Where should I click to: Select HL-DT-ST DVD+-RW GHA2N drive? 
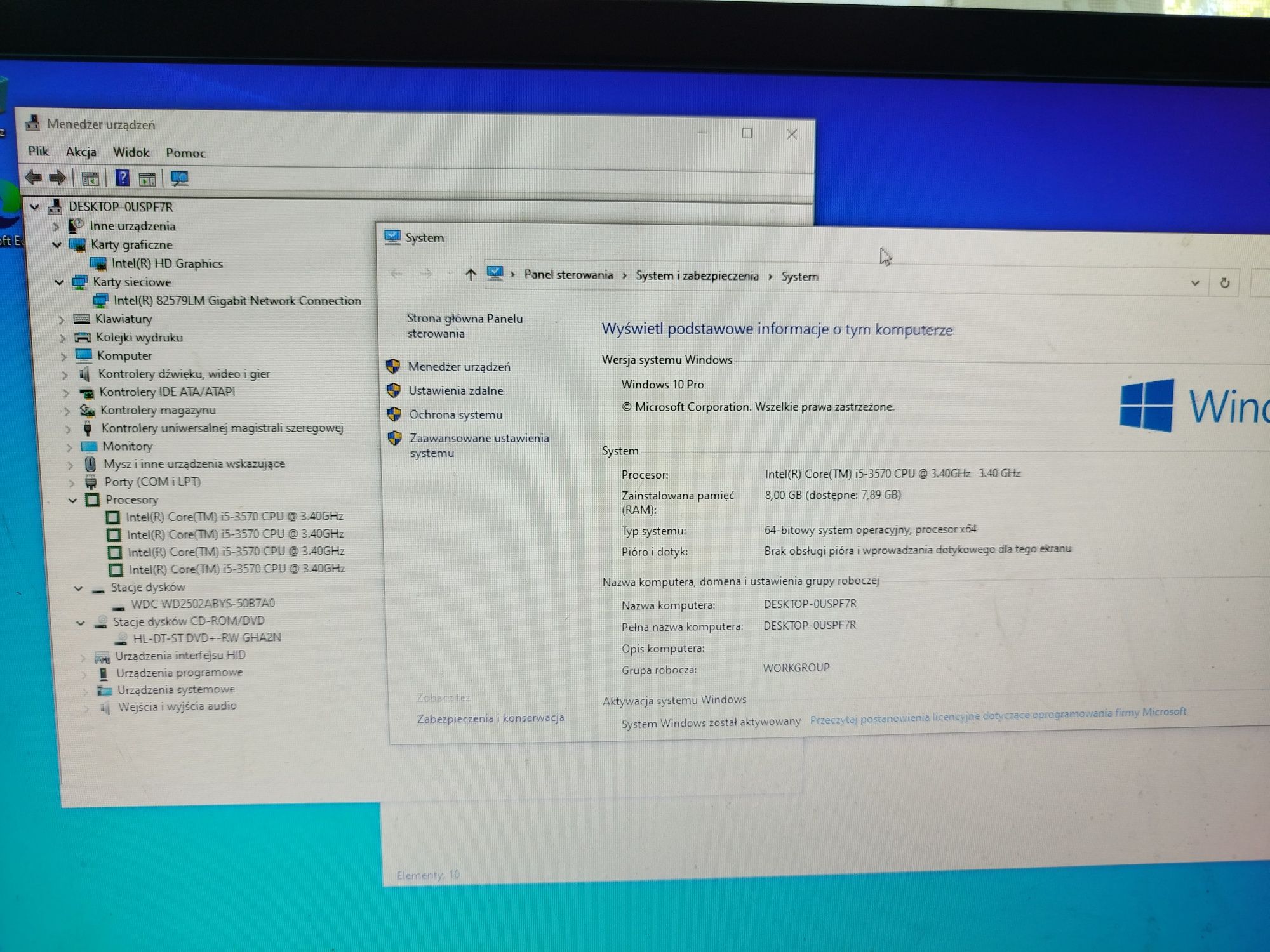pyautogui.click(x=207, y=638)
